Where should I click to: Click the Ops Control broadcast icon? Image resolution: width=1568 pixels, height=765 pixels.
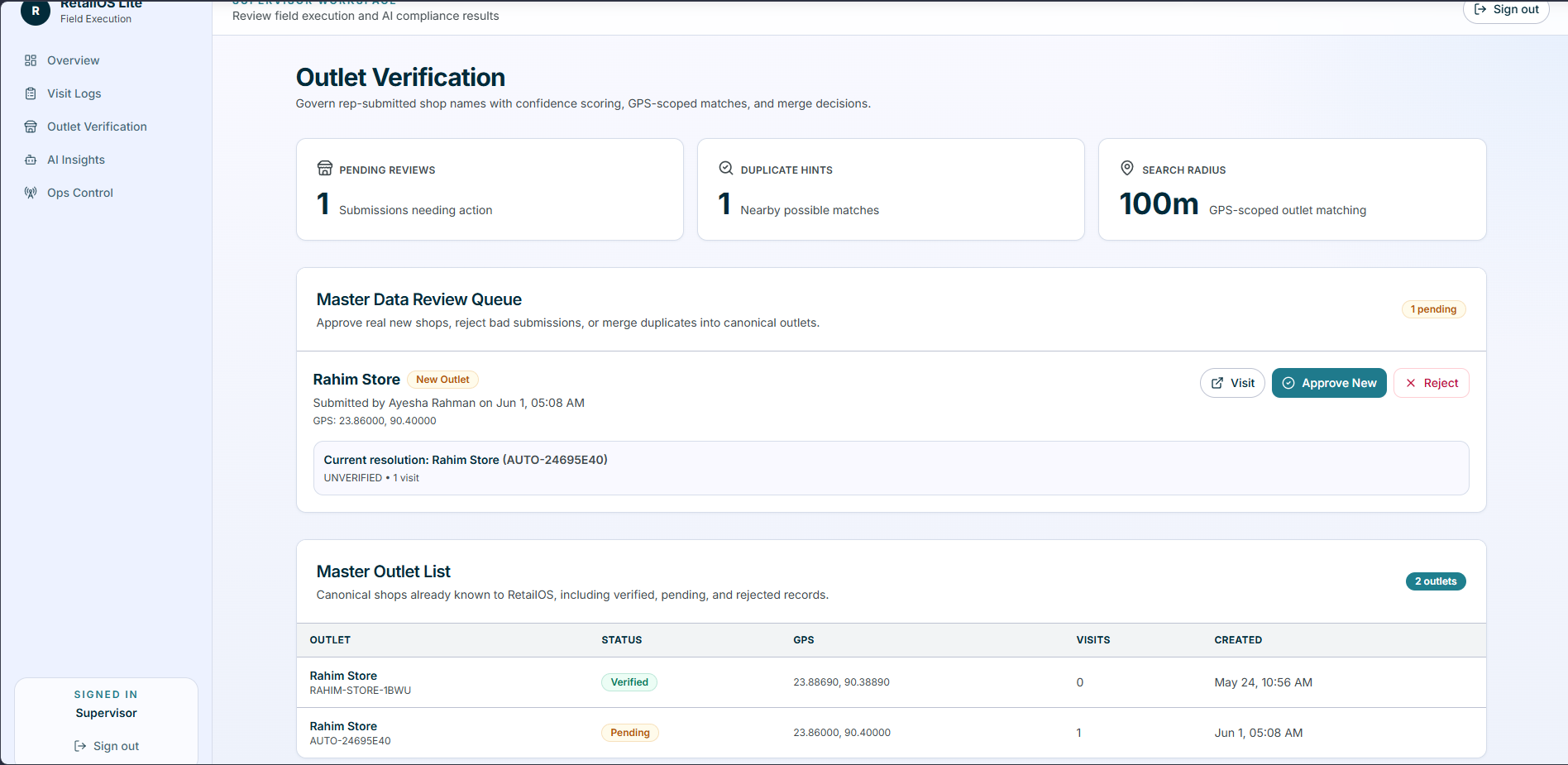[31, 193]
